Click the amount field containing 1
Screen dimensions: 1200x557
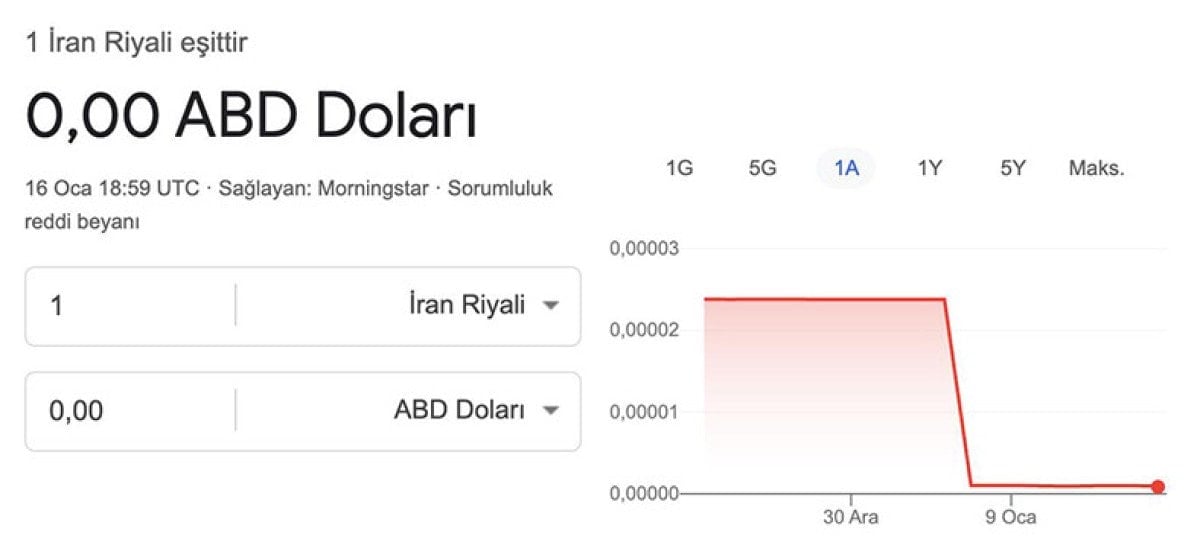130,306
